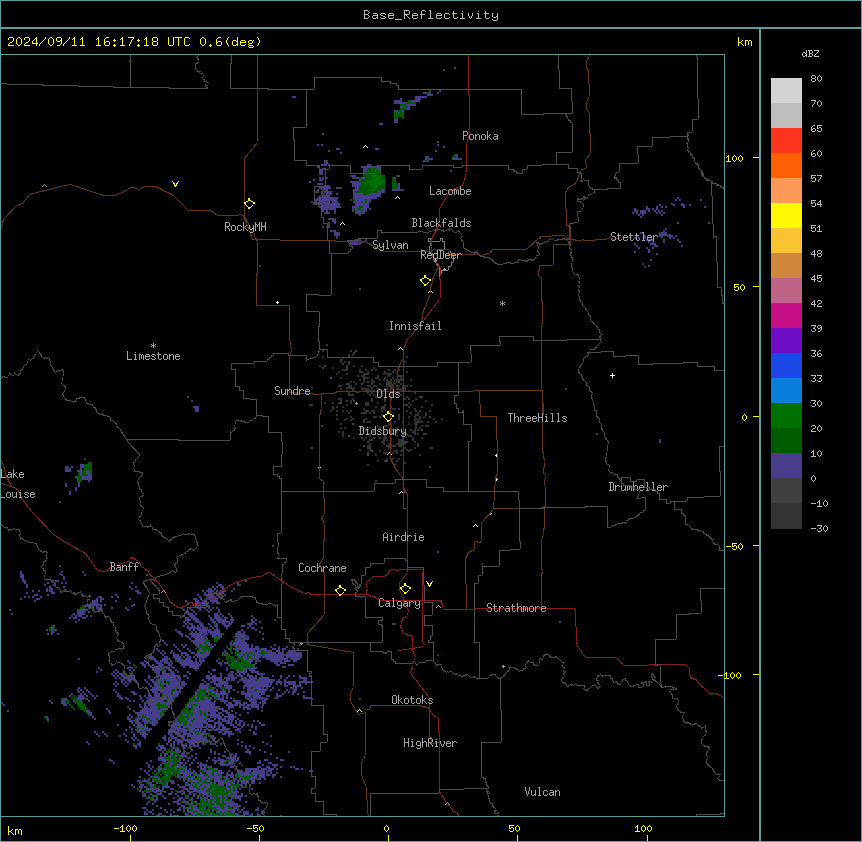Viewport: 862px width, 842px height.
Task: Click the Lake Louise label
Action: tap(18, 484)
